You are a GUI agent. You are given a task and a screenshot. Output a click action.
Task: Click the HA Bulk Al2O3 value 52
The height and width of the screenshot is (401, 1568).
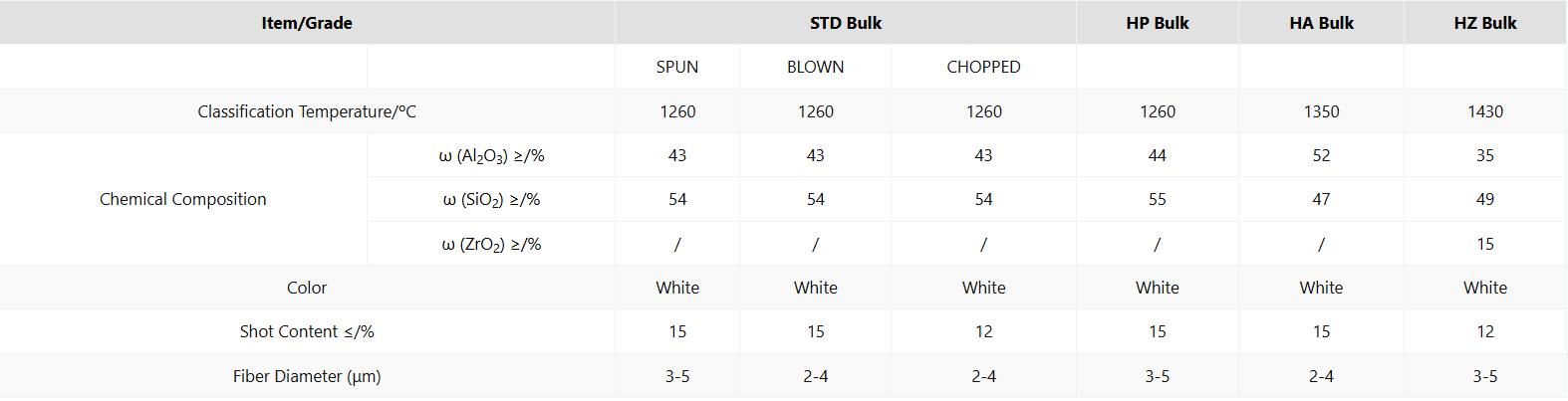(x=1321, y=155)
